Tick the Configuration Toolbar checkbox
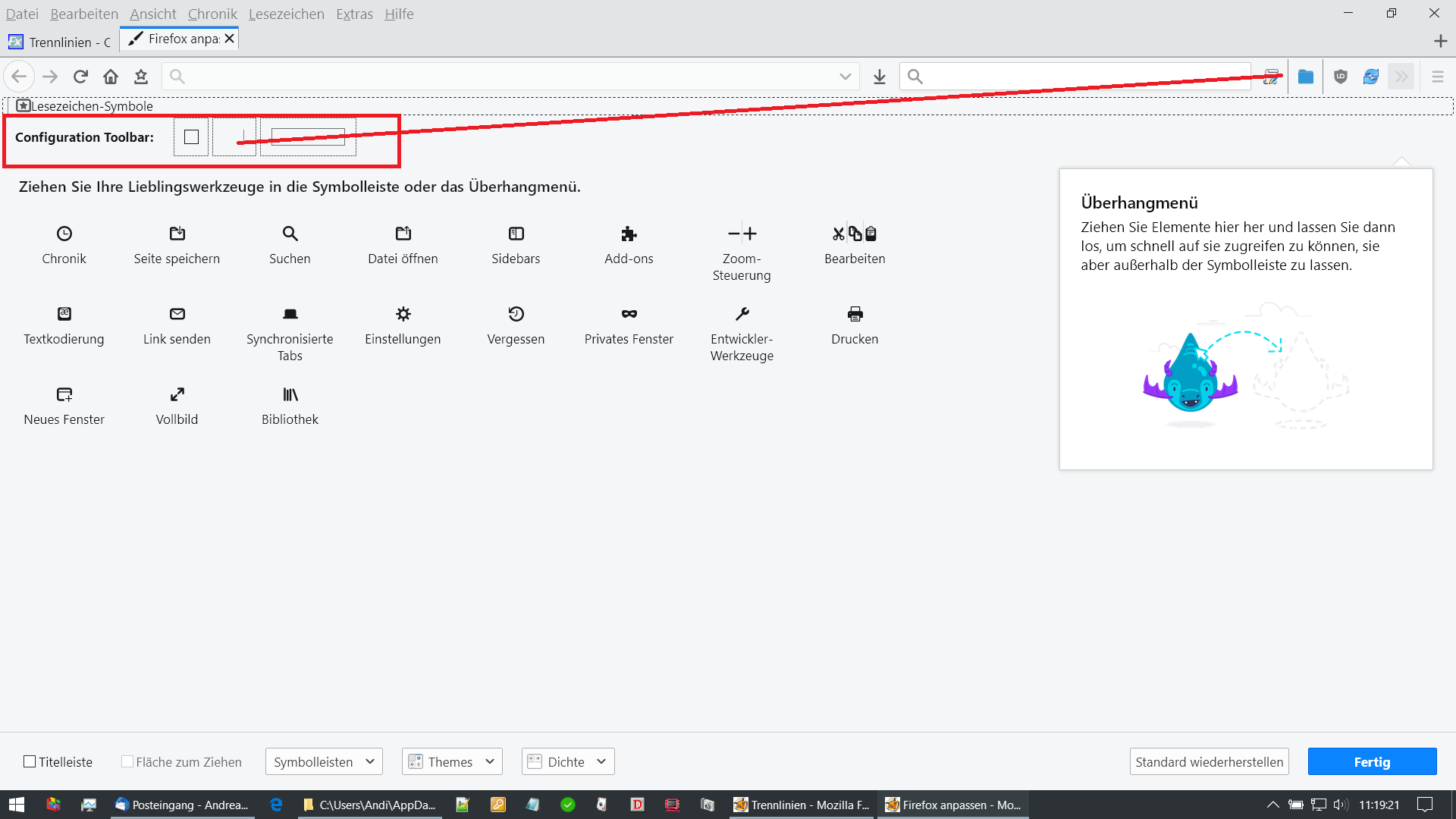 (x=191, y=137)
